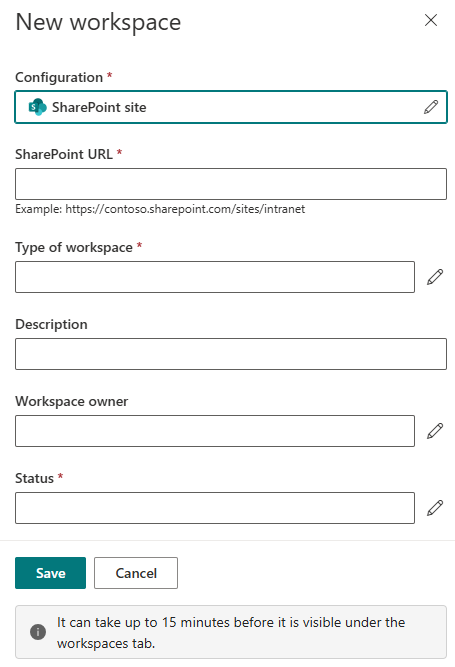Click the SharePoint URL field label
The image size is (455, 667).
[x=64, y=154]
